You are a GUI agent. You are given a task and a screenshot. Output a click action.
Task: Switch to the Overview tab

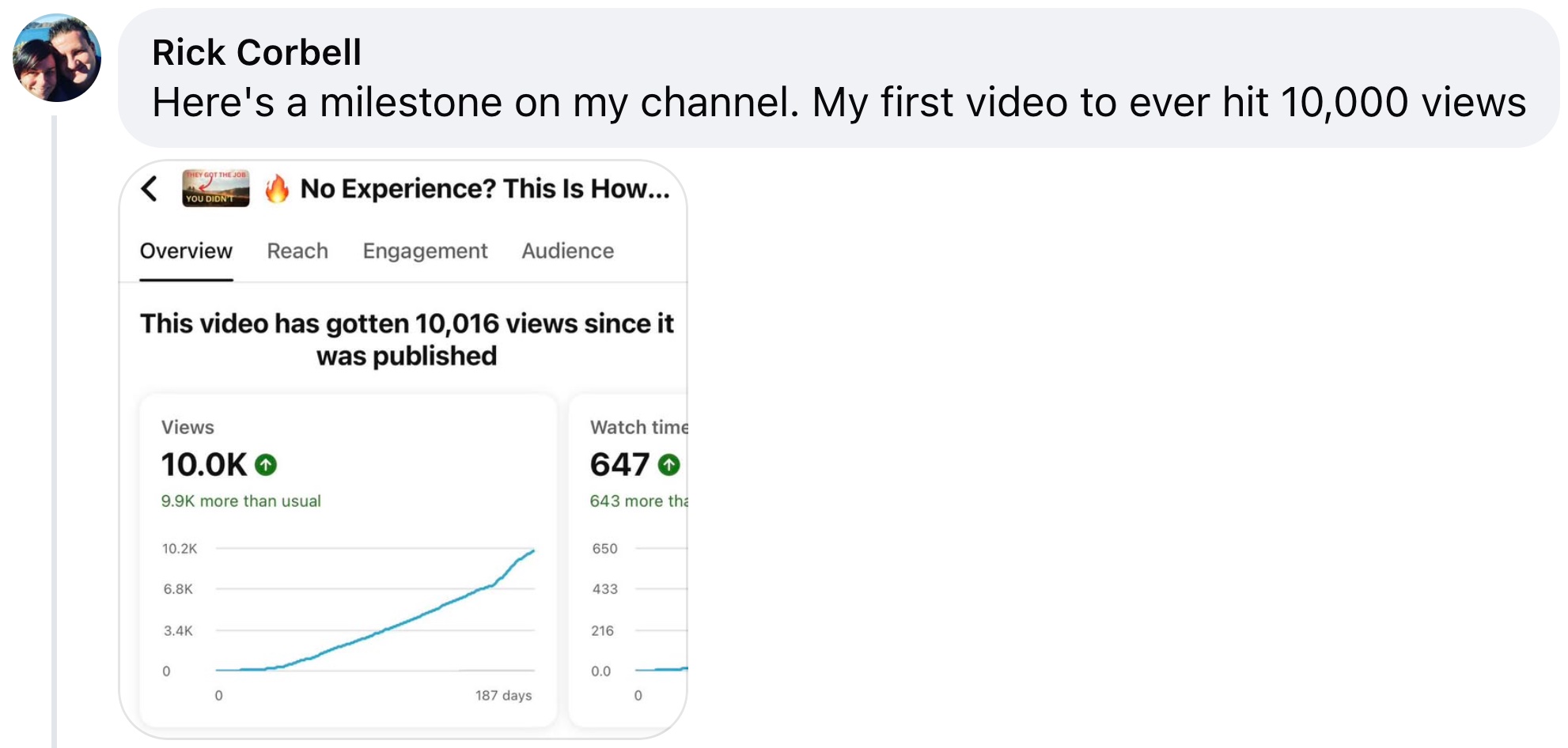pos(186,251)
